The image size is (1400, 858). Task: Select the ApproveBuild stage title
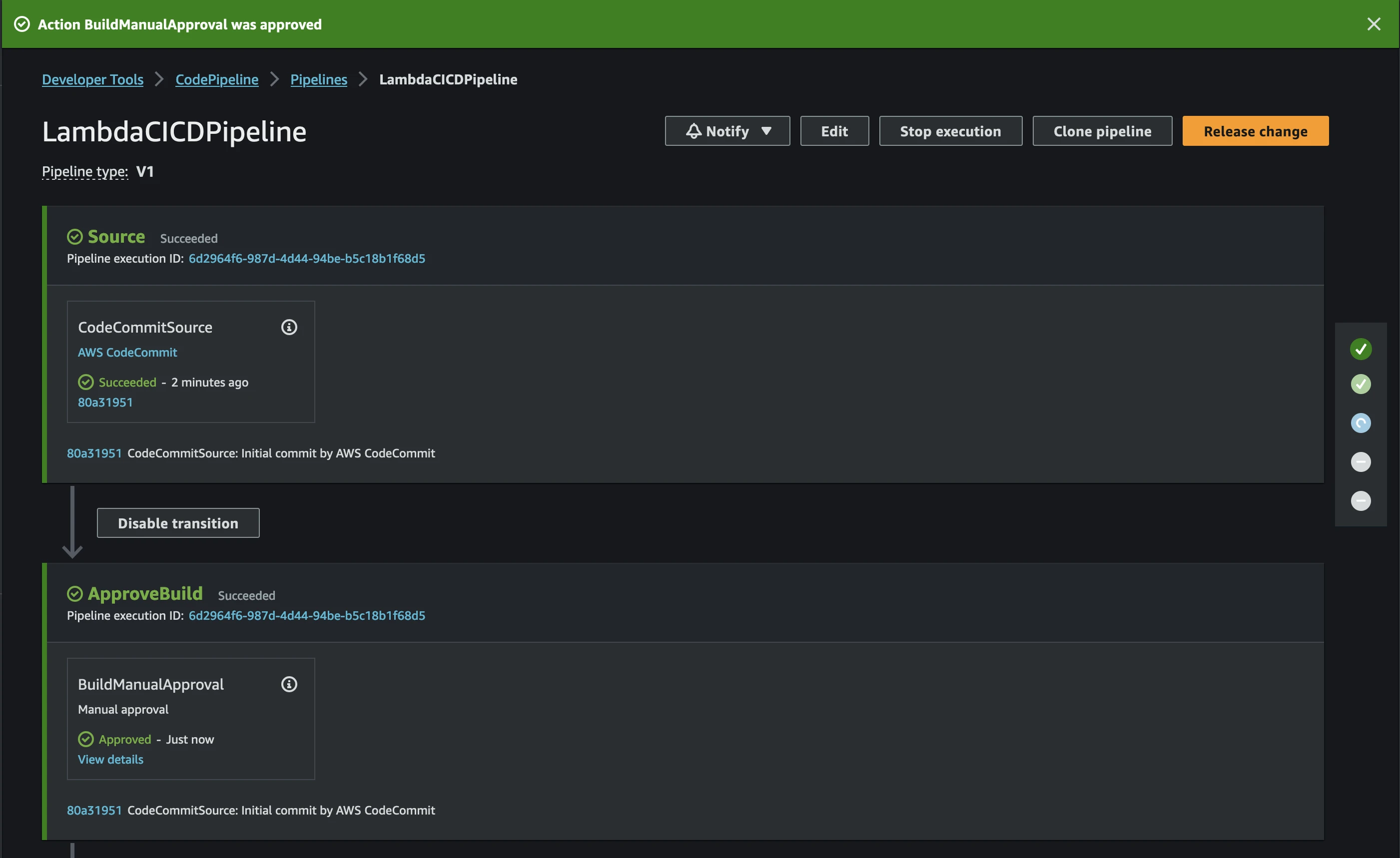click(x=145, y=593)
